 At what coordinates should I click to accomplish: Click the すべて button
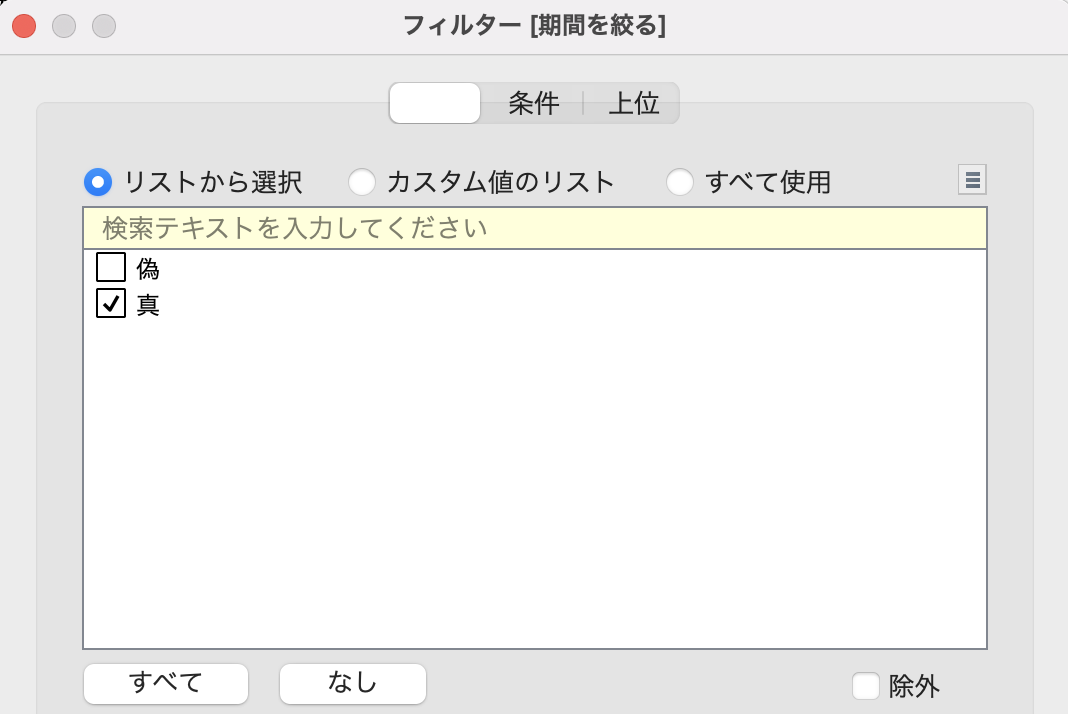tap(165, 683)
